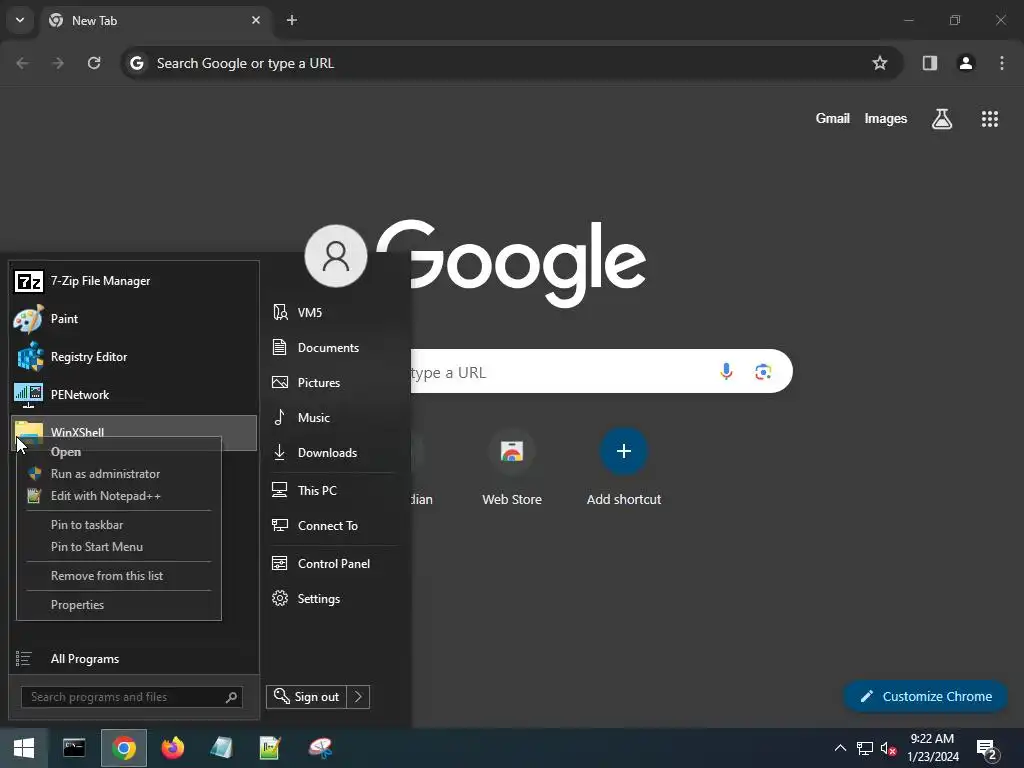Choose Edit with Notepad++

(x=118, y=496)
